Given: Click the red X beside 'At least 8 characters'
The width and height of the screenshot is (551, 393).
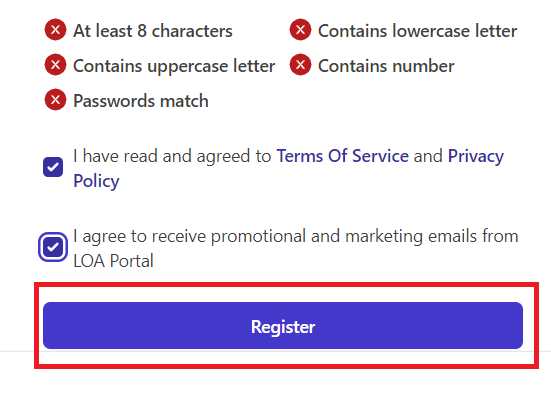Looking at the screenshot, I should click(55, 30).
